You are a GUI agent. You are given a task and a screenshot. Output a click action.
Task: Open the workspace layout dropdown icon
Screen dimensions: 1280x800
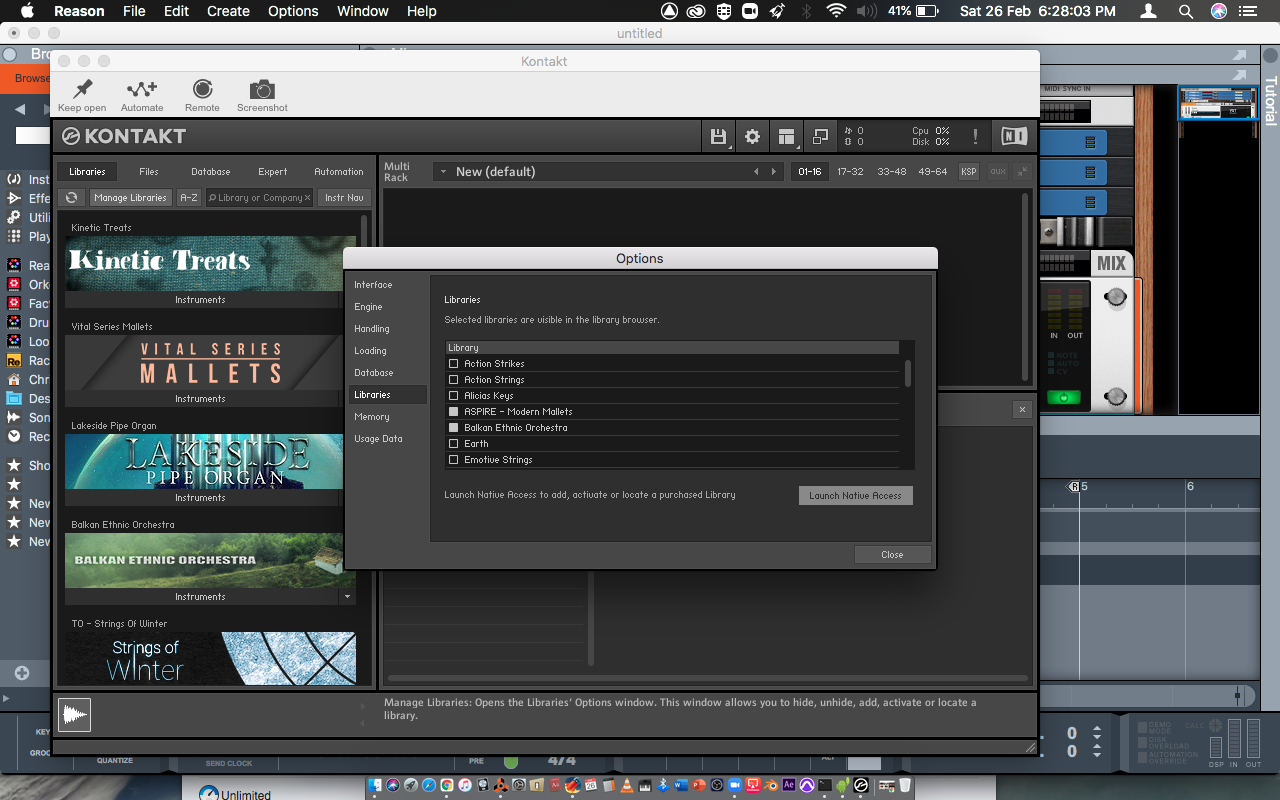point(787,137)
